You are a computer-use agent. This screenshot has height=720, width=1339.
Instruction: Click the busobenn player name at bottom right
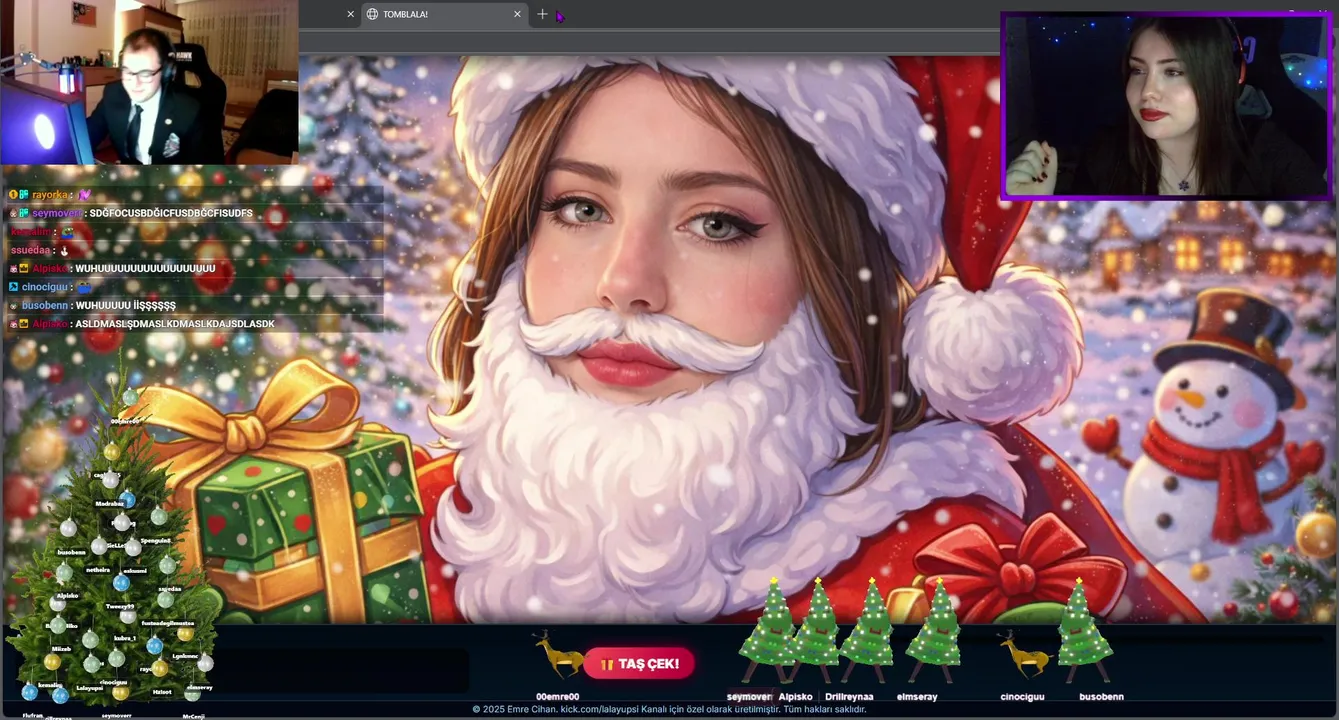coord(1101,697)
